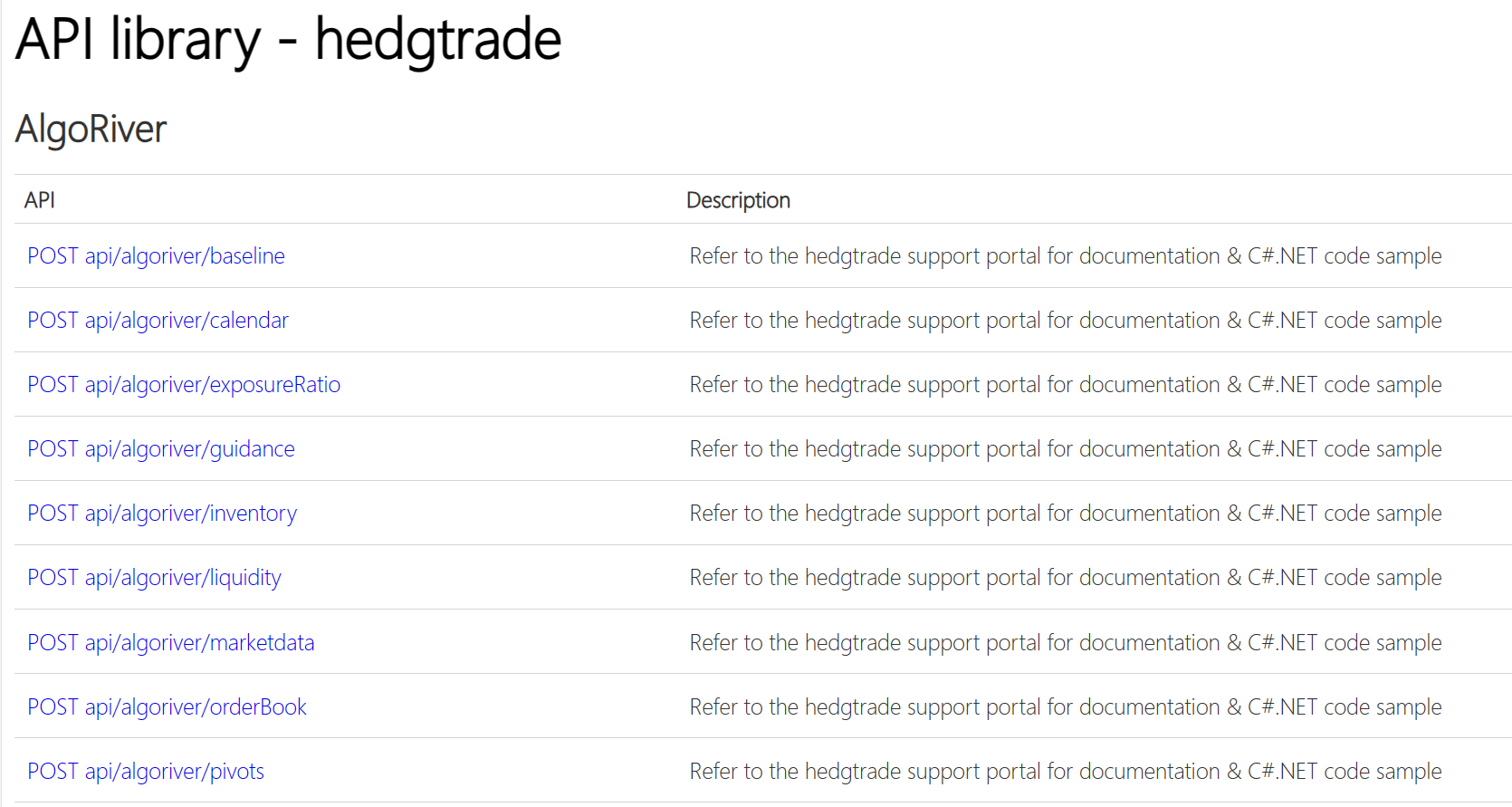This screenshot has width=1512, height=807.
Task: Click the Description column header
Action: click(738, 200)
